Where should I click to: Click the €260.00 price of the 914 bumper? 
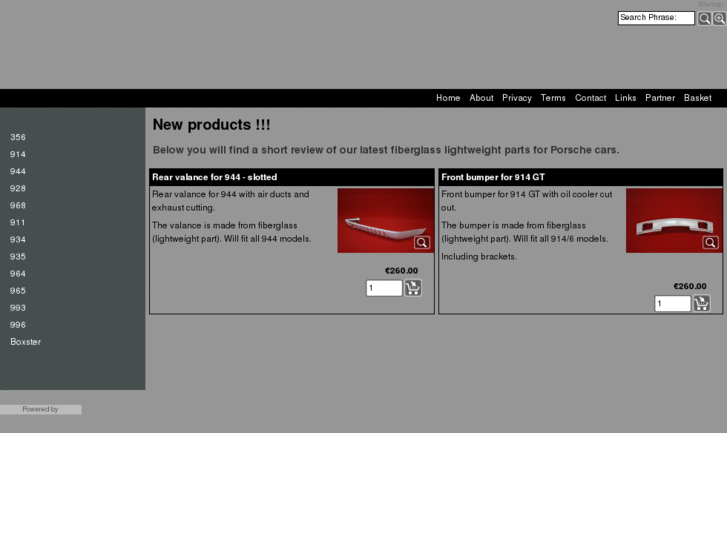coord(689,286)
